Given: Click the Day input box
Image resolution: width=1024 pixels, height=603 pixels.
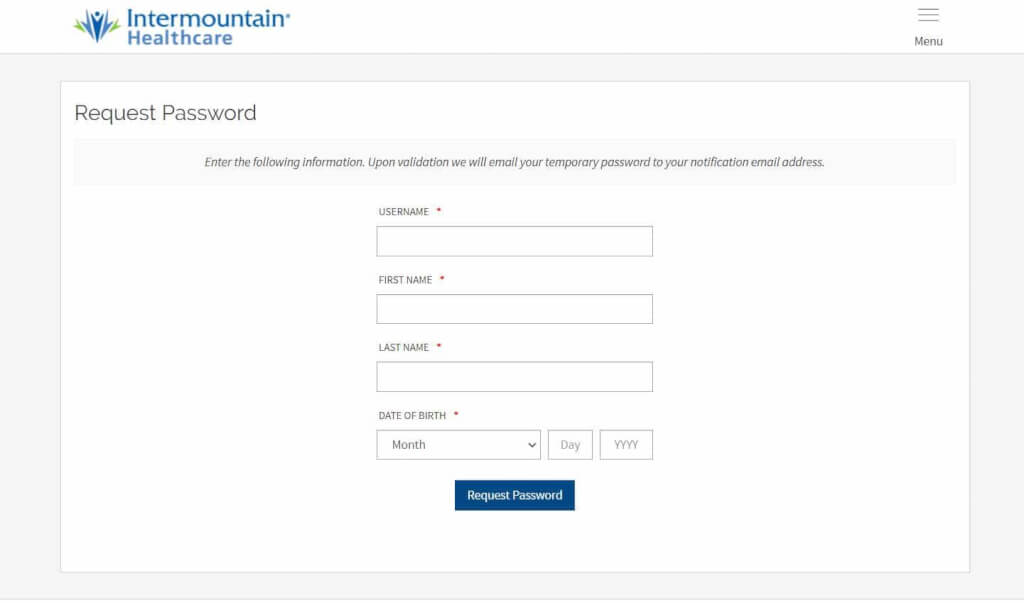Looking at the screenshot, I should pos(570,444).
